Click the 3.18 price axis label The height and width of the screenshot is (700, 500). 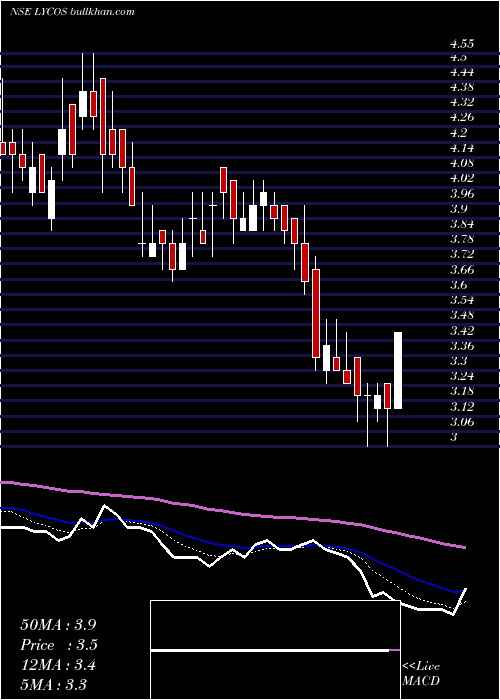pyautogui.click(x=462, y=392)
